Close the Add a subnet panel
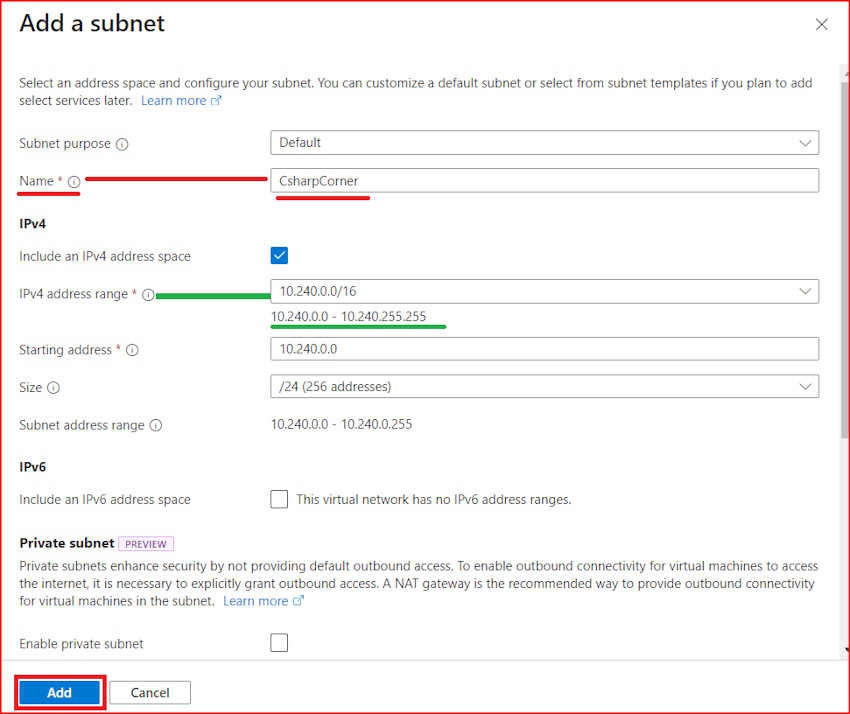 [x=821, y=24]
